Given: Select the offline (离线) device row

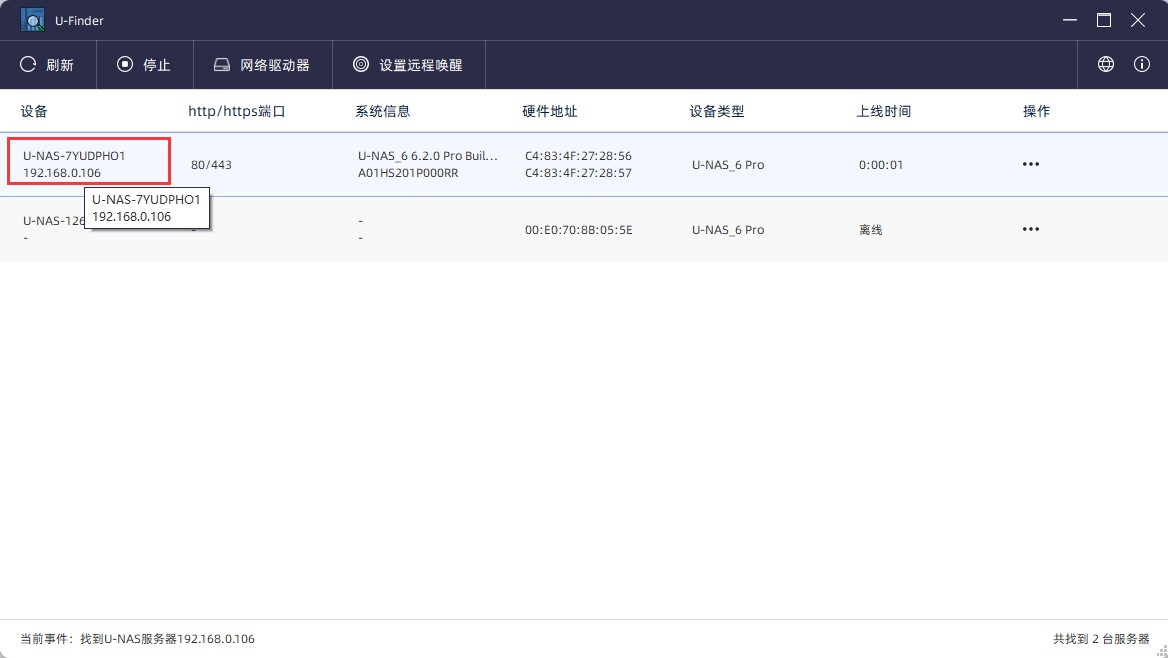Looking at the screenshot, I should [870, 230].
